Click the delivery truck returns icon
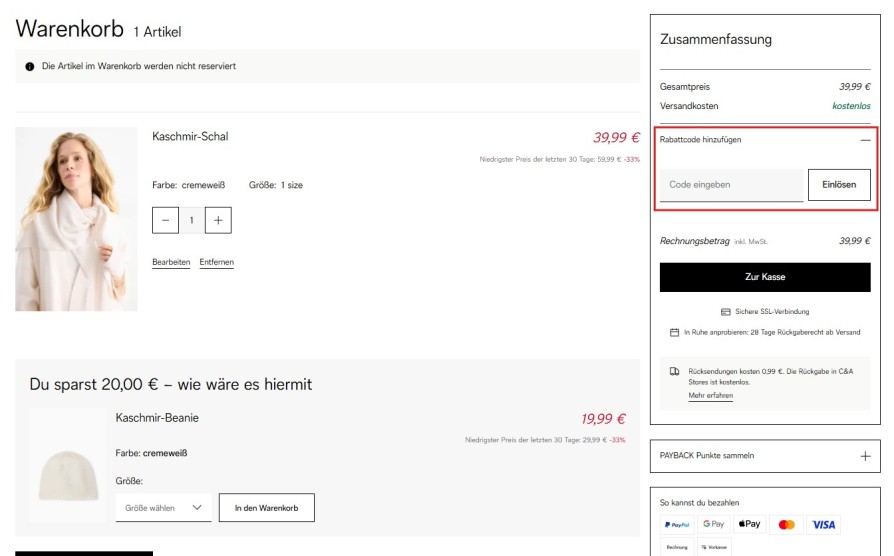894x556 pixels. 675,371
